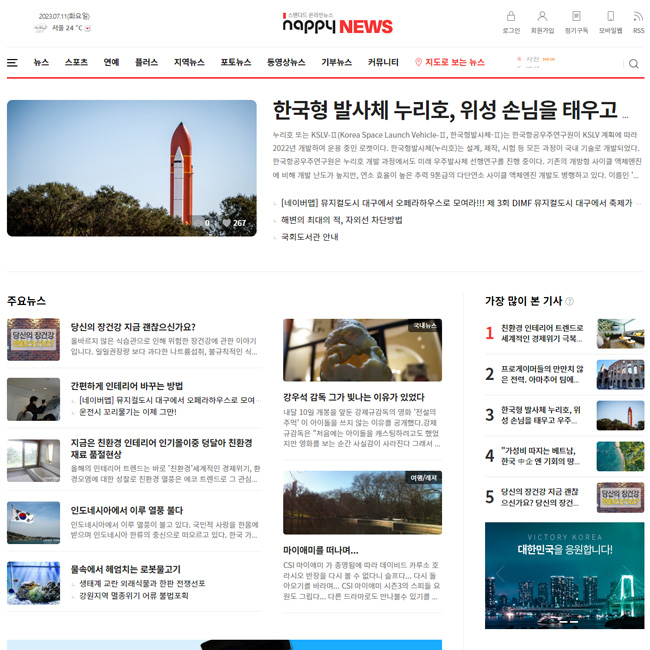Open the ice cream photo card
The width and height of the screenshot is (650, 650).
(362, 350)
